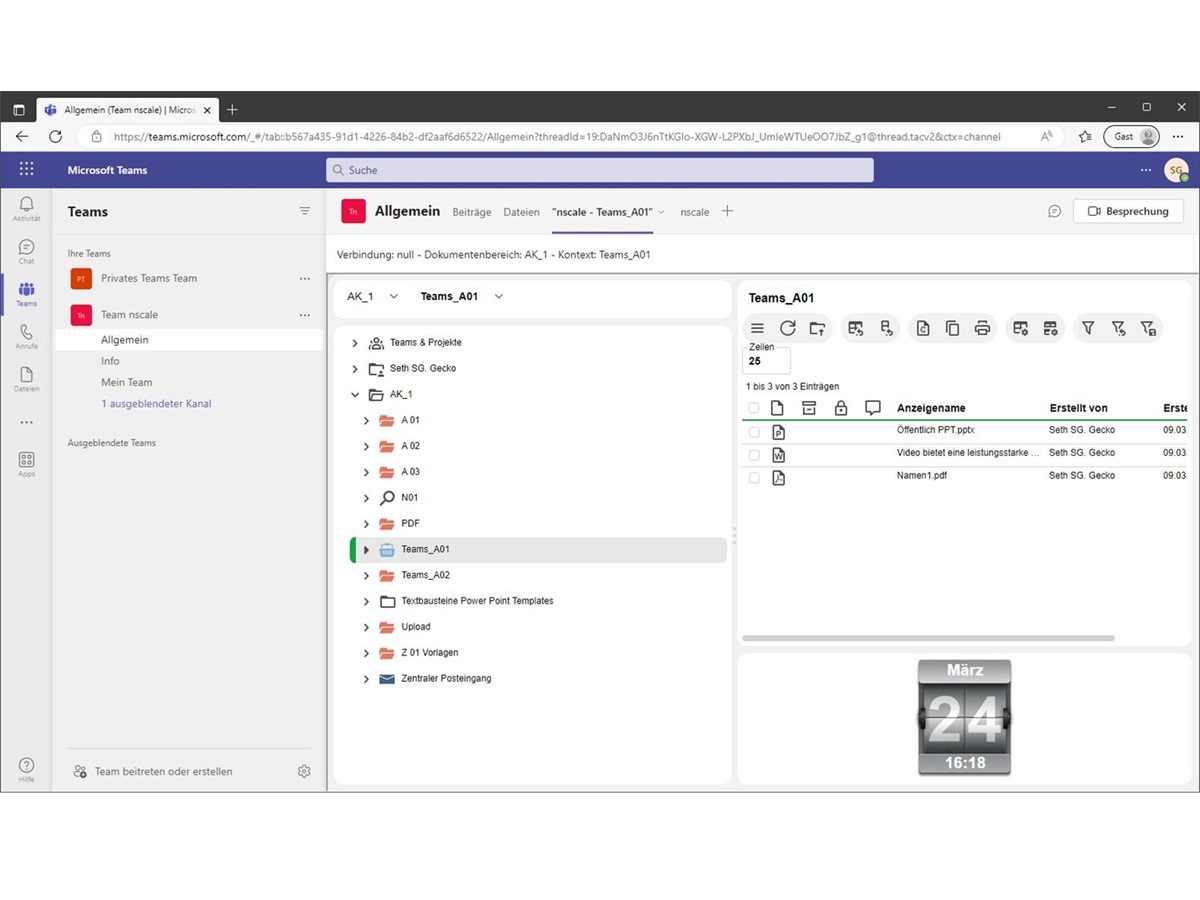
Task: Expand the Zentraler Posteingang node
Action: pos(366,679)
